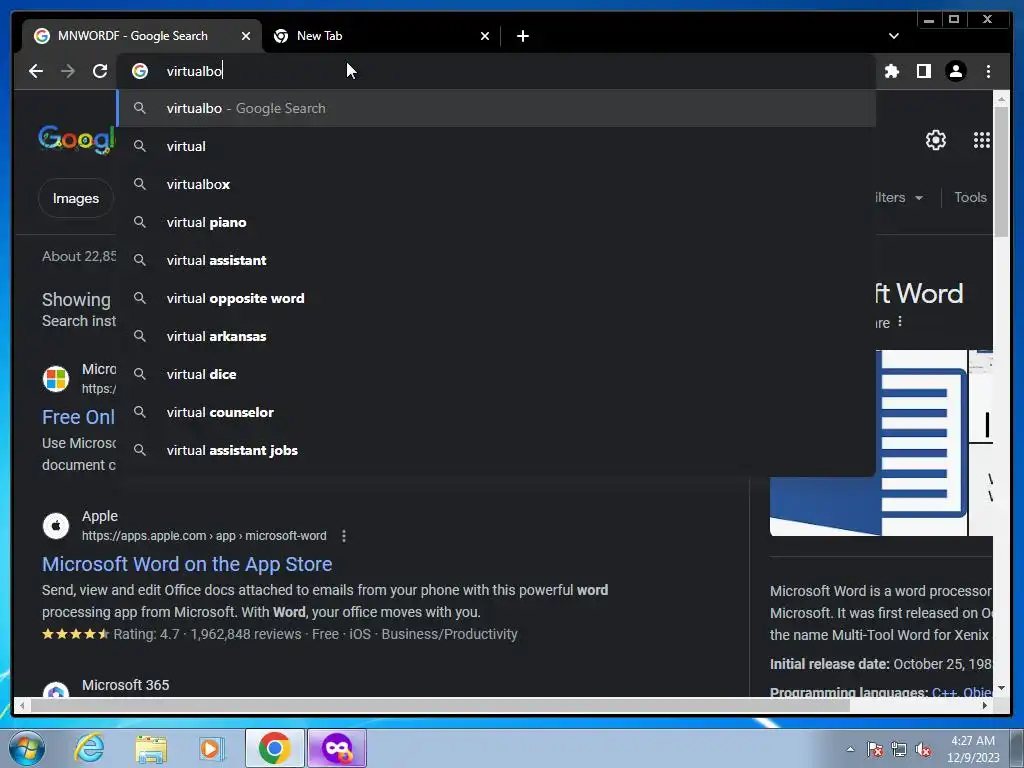Open the apps.apple.com result options dots
Viewport: 1024px width, 768px height.
pos(344,536)
